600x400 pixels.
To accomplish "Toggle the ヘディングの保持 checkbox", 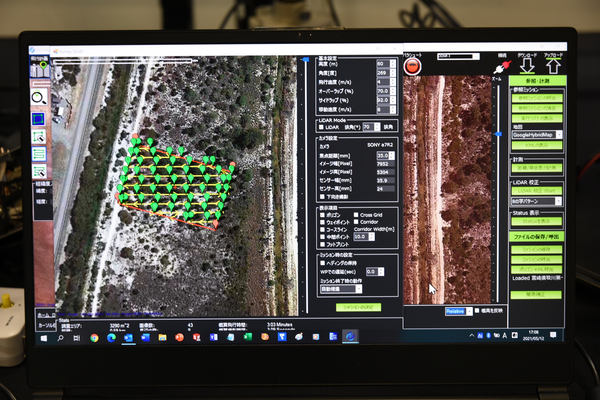I will (x=322, y=263).
